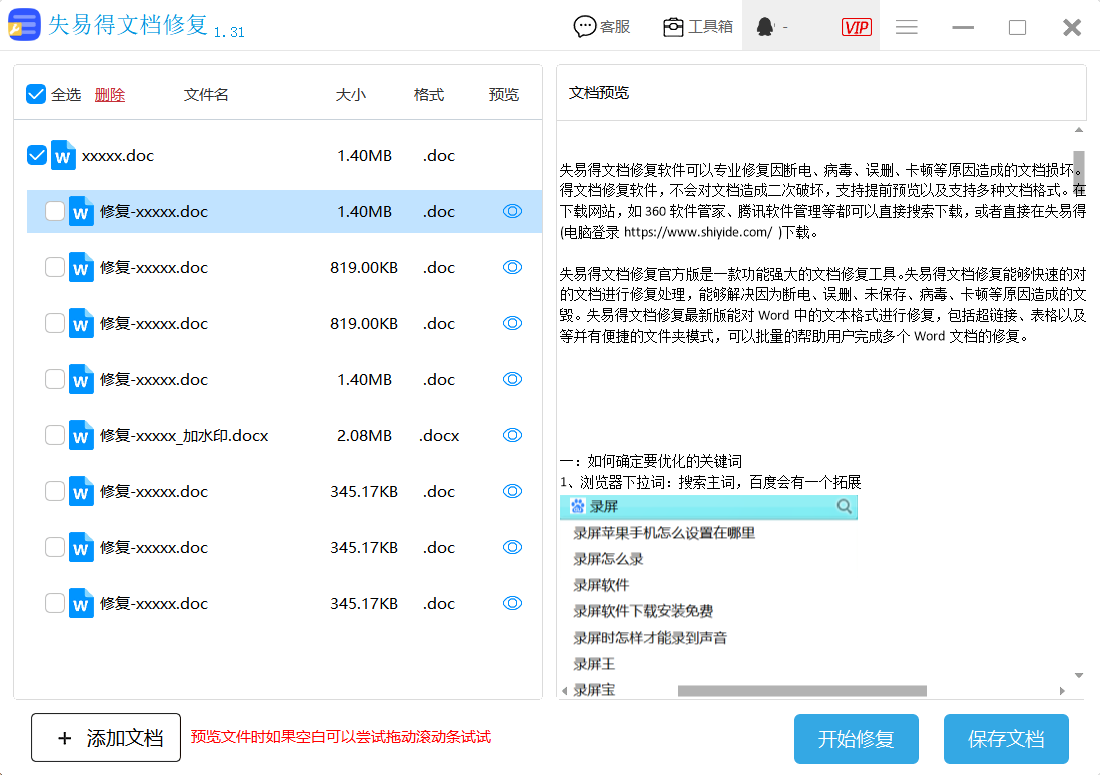Click the 保存文档 button

pos(1006,739)
